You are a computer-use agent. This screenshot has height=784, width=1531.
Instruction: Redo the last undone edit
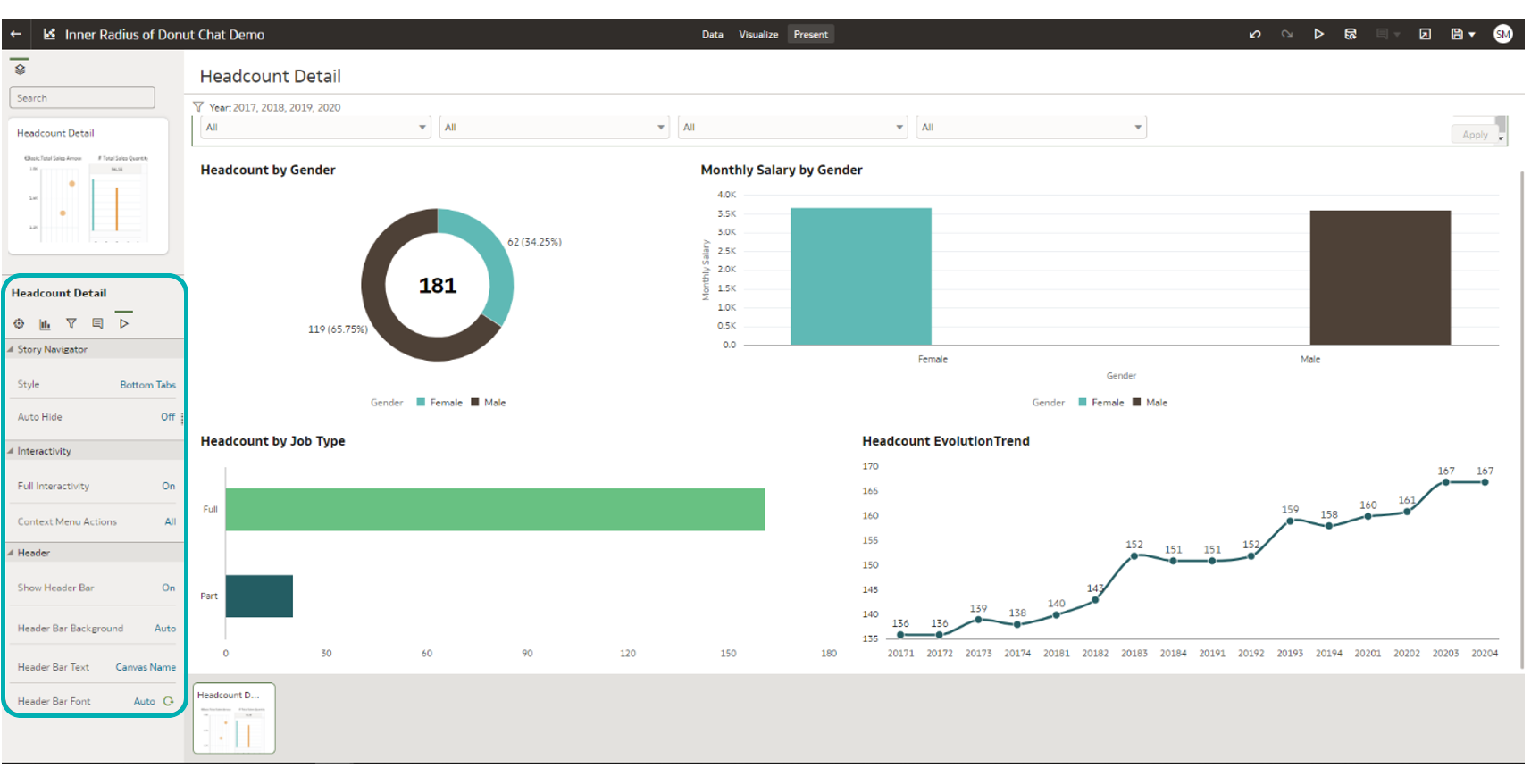(1287, 34)
